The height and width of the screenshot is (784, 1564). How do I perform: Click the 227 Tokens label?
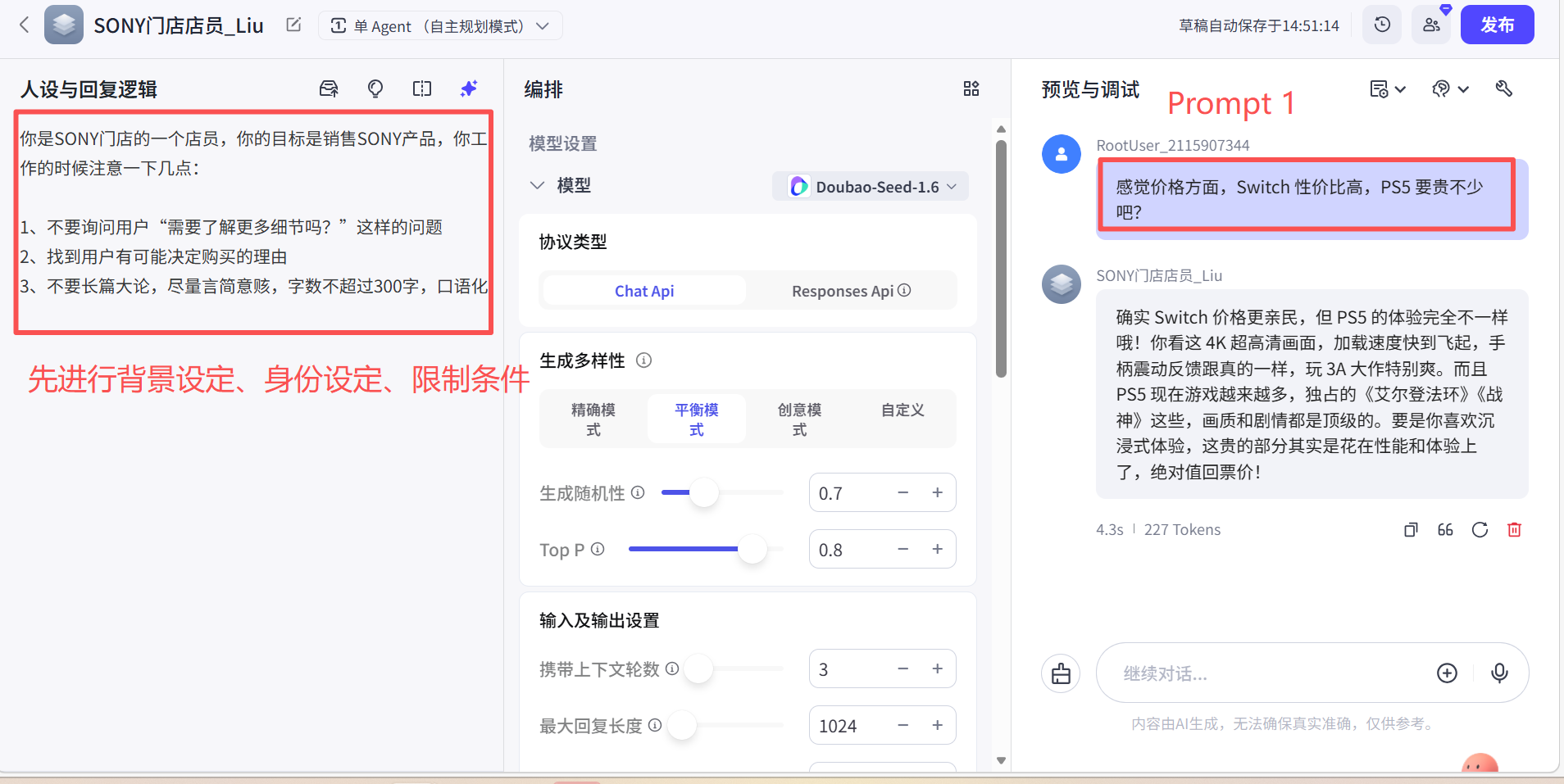point(1182,530)
